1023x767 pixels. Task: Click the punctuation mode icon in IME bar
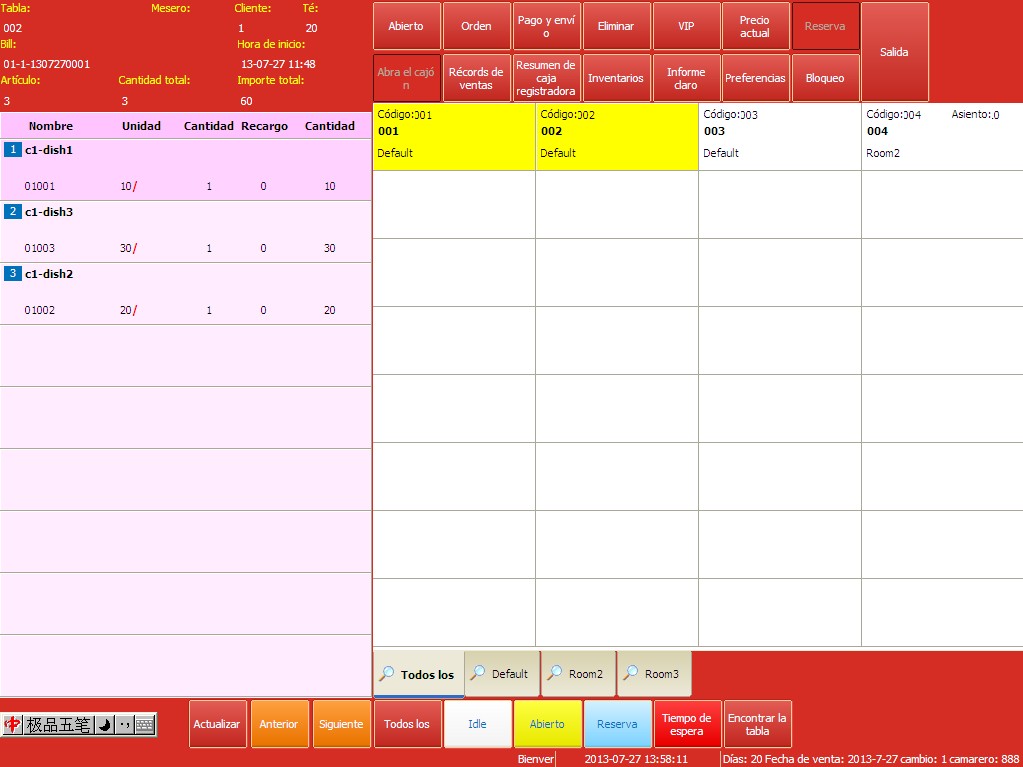[124, 725]
